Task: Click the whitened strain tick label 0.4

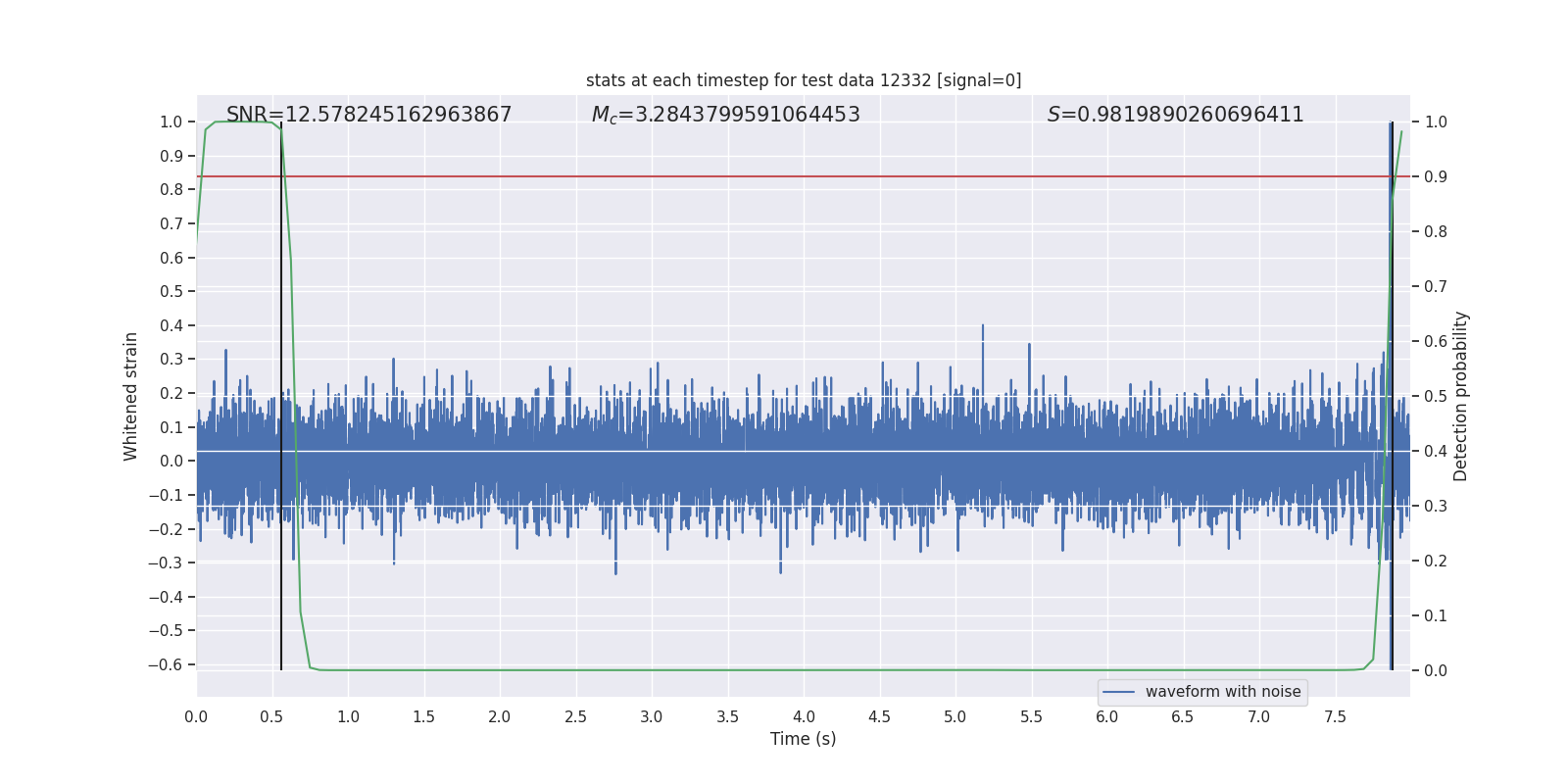Action: (171, 325)
